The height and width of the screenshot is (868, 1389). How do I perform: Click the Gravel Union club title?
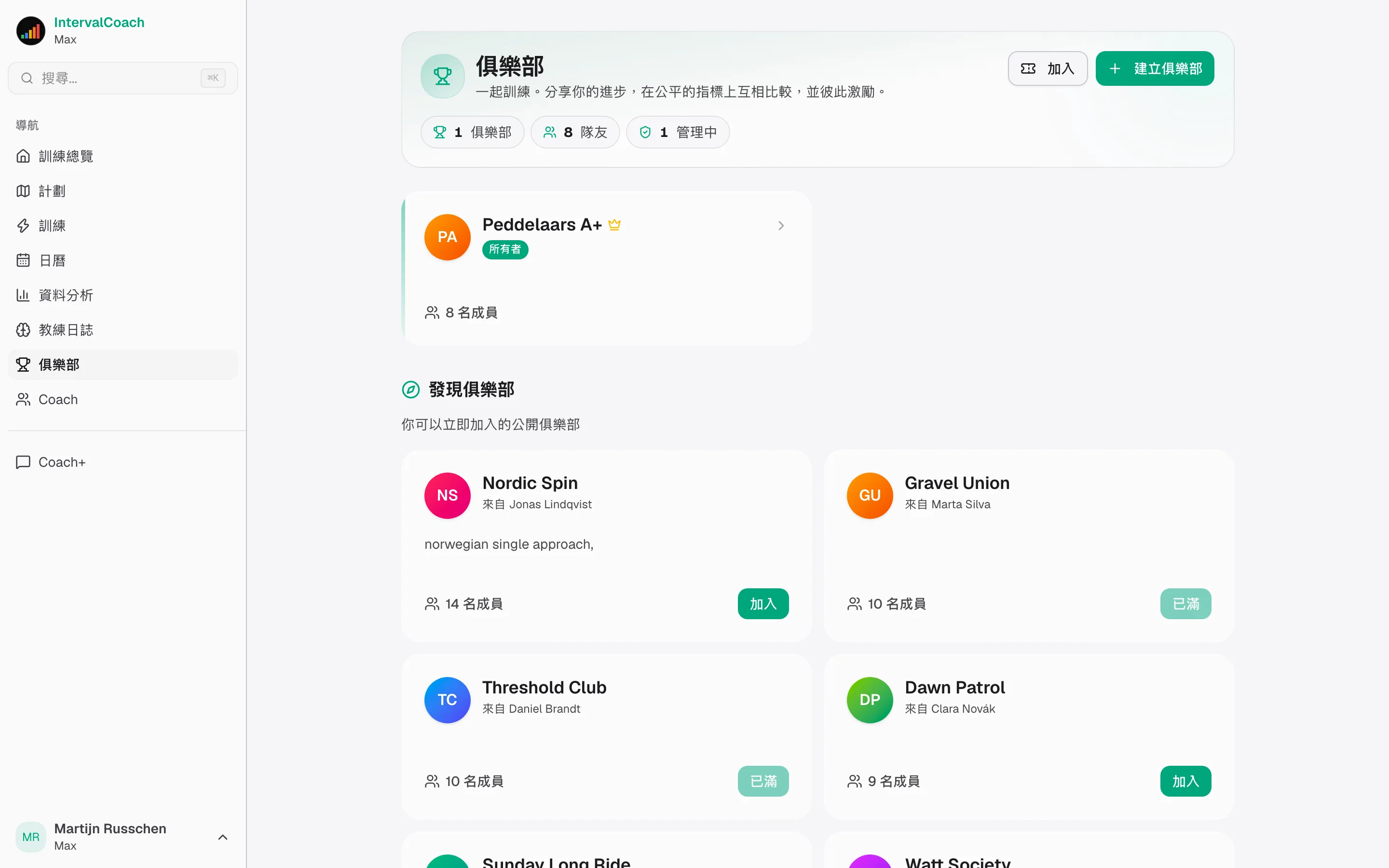957,483
